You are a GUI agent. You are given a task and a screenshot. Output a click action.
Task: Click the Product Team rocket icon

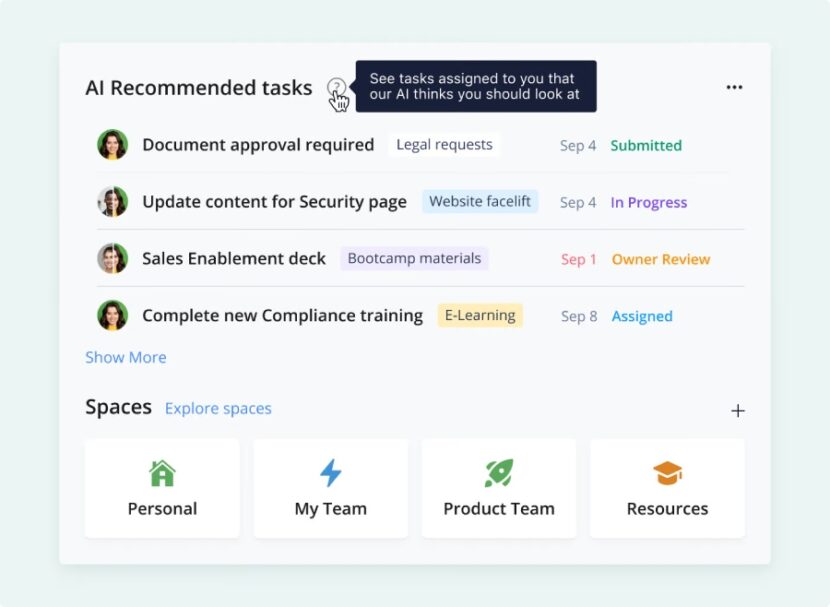pyautogui.click(x=498, y=470)
